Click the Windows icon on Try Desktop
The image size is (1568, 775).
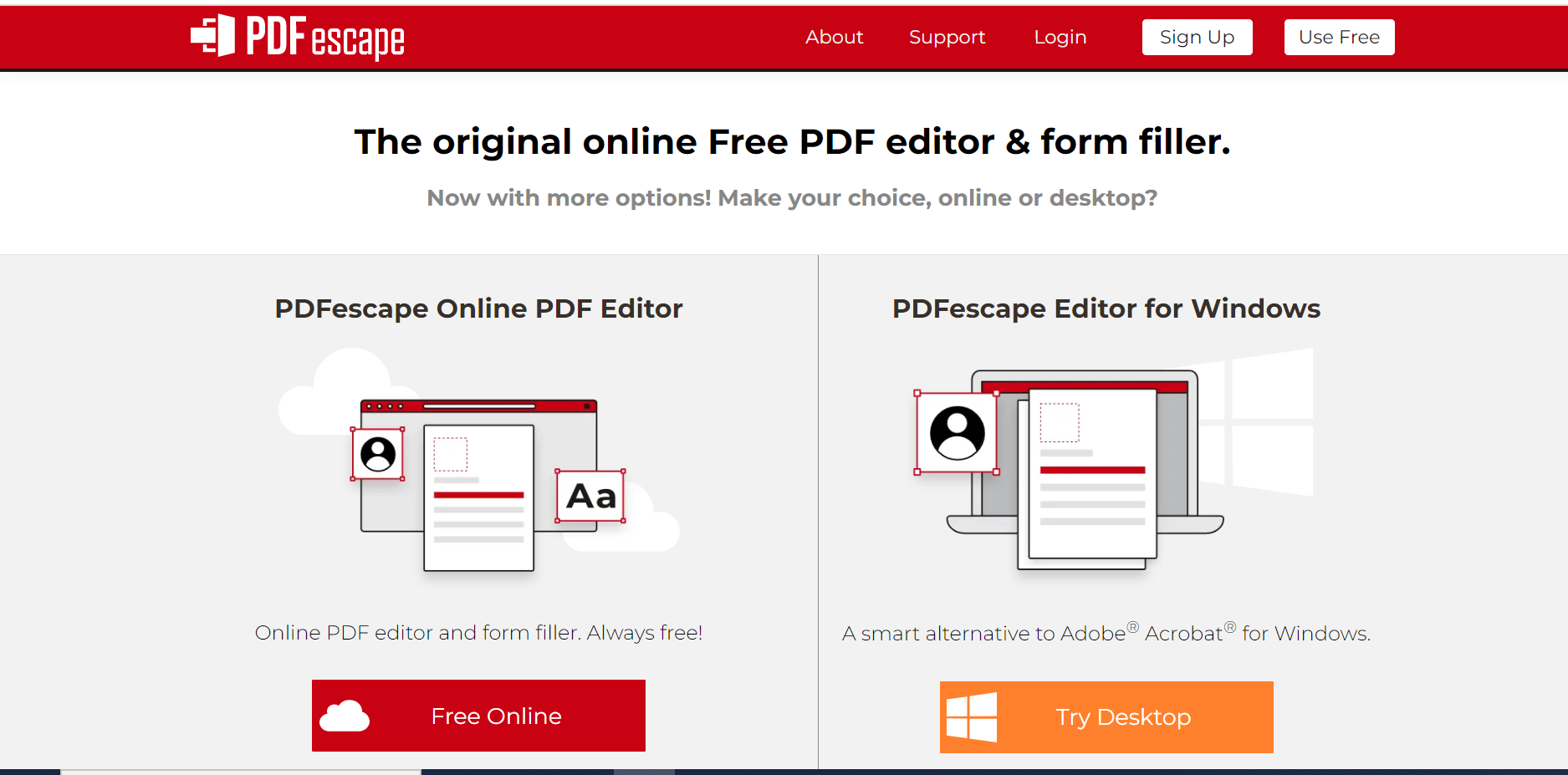(x=972, y=717)
